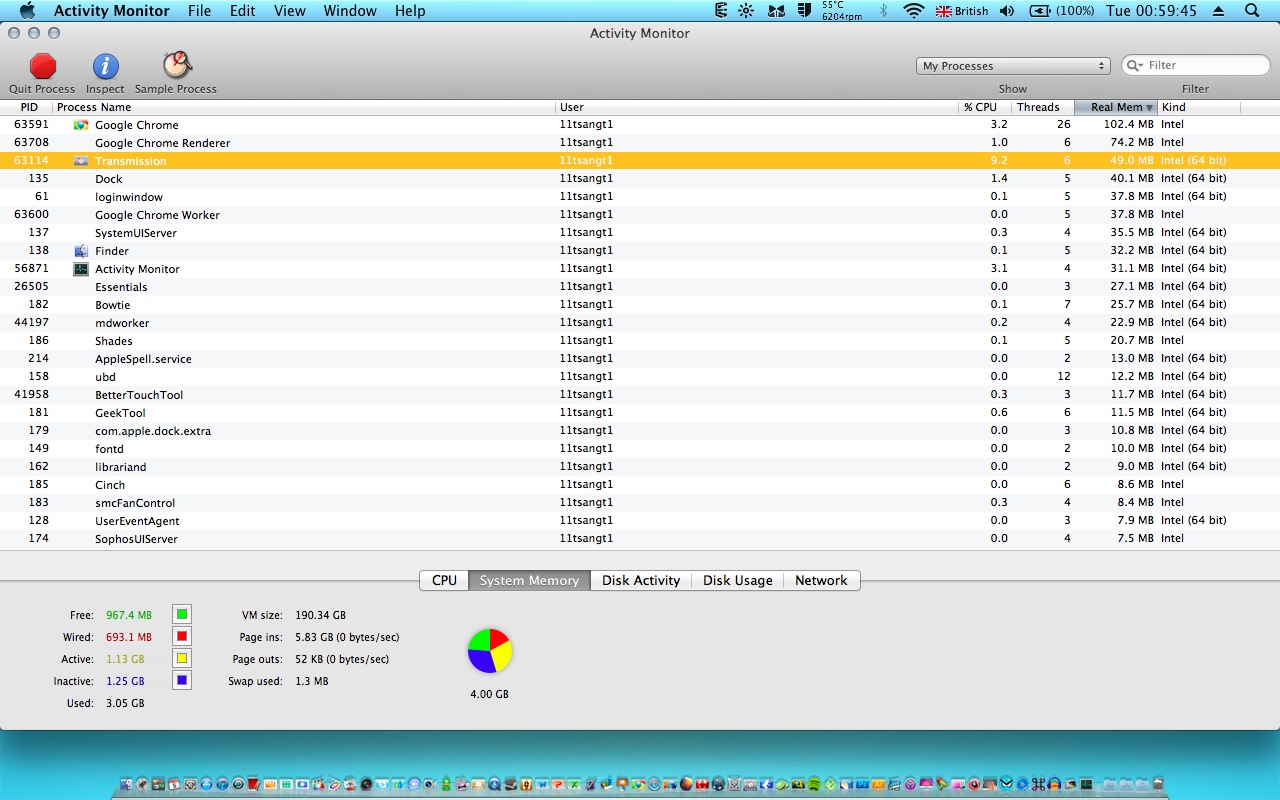
Task: Click the British flag input source icon
Action: (944, 11)
